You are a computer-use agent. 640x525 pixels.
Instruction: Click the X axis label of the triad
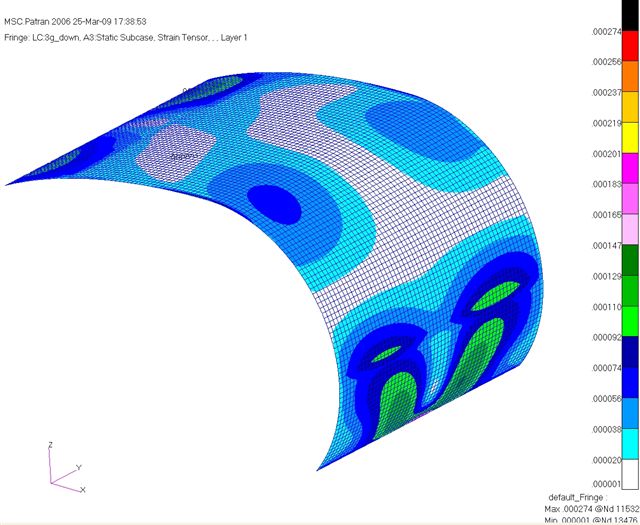click(83, 489)
